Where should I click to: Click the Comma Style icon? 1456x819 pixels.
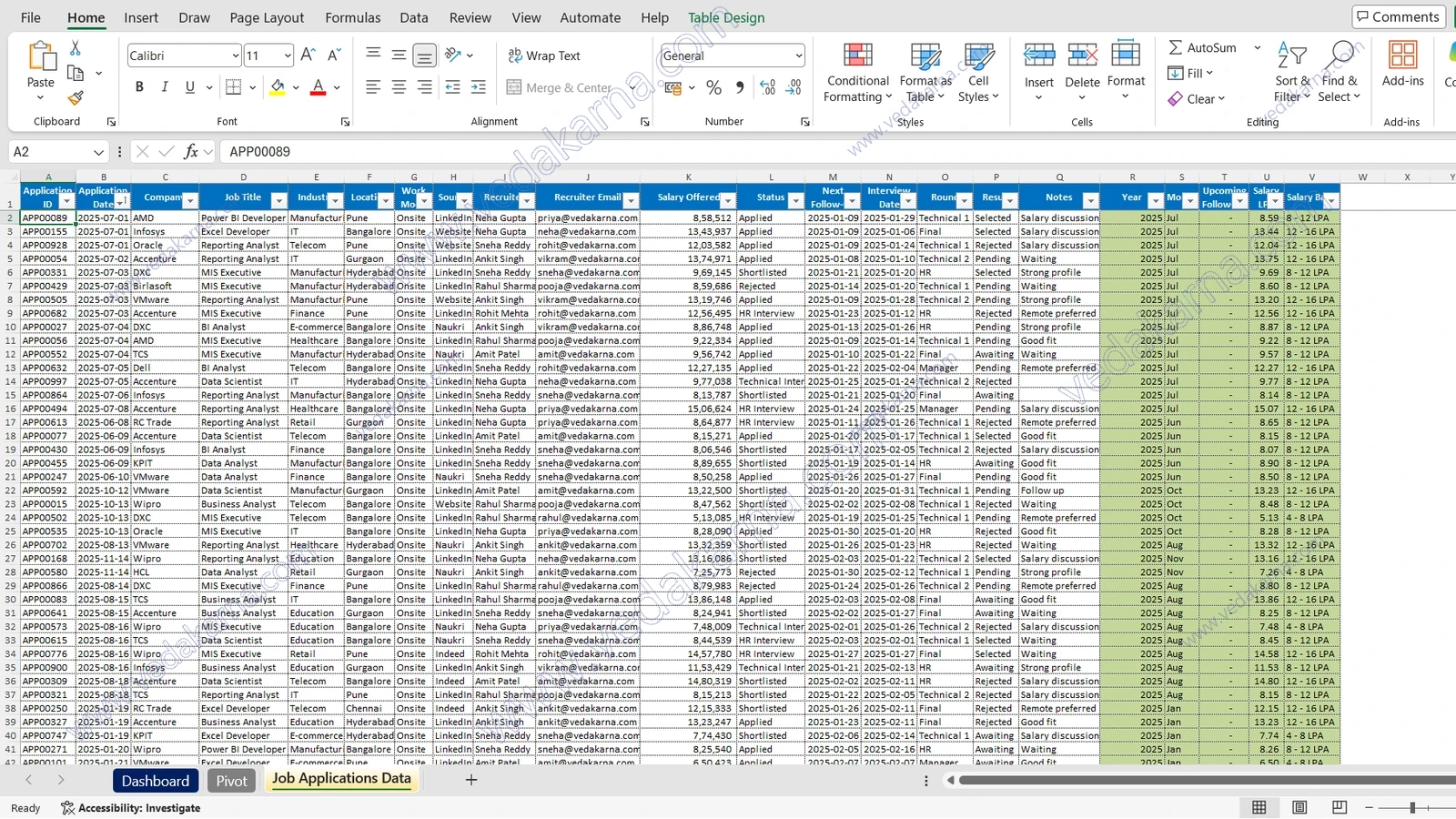coord(739,87)
